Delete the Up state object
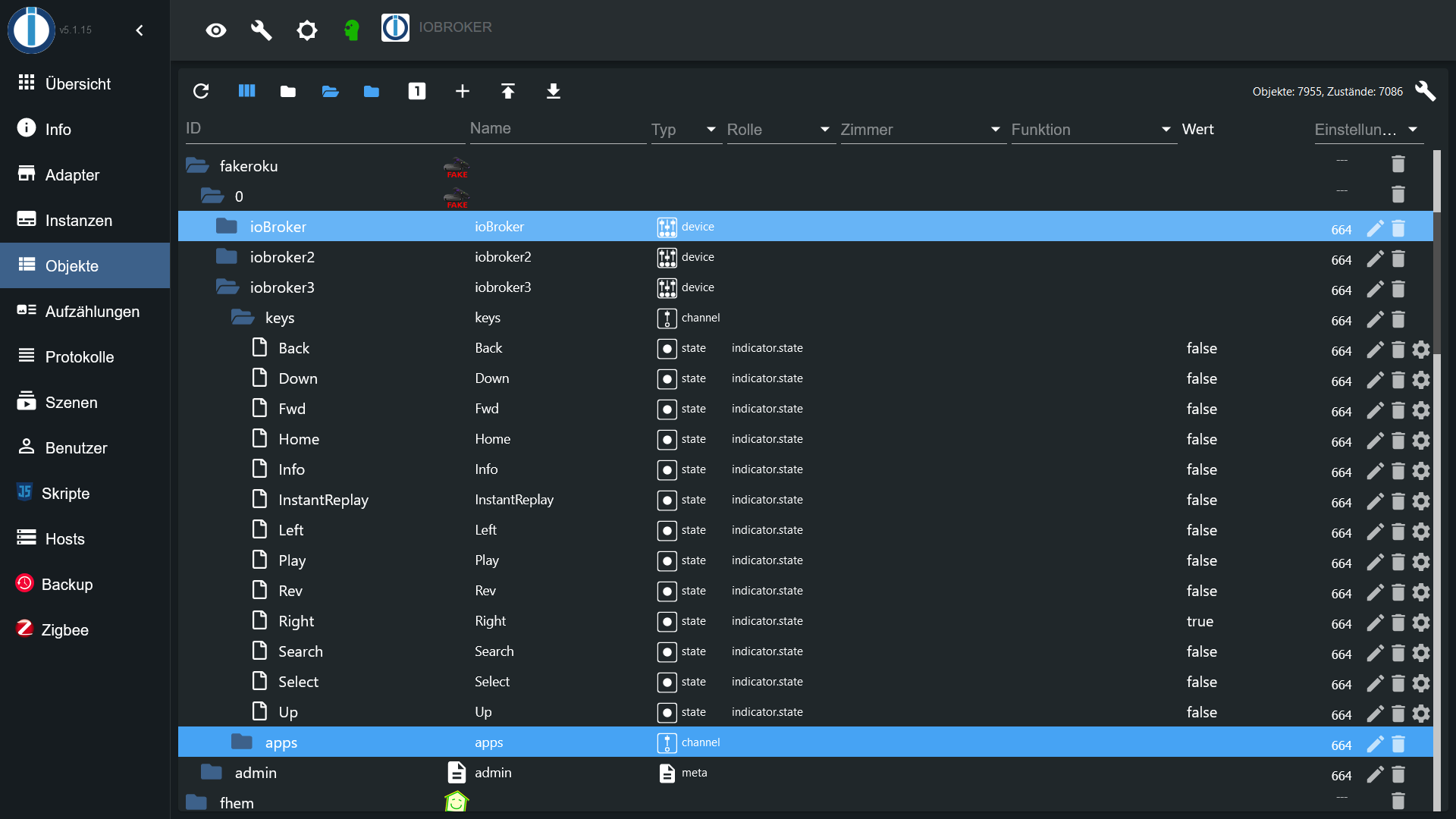Image resolution: width=1456 pixels, height=819 pixels. pos(1398,714)
